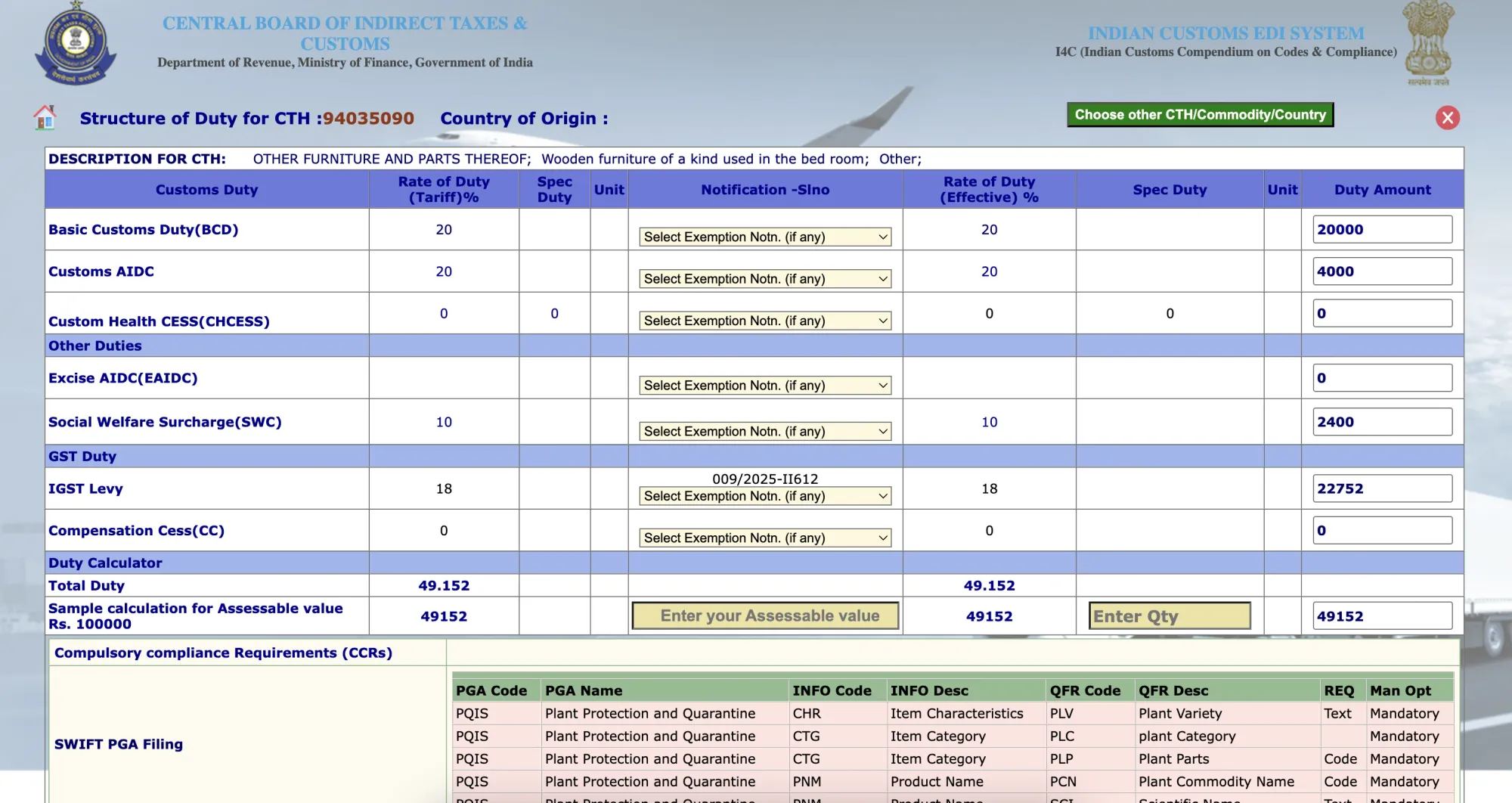Click the red close X icon

coord(1447,118)
